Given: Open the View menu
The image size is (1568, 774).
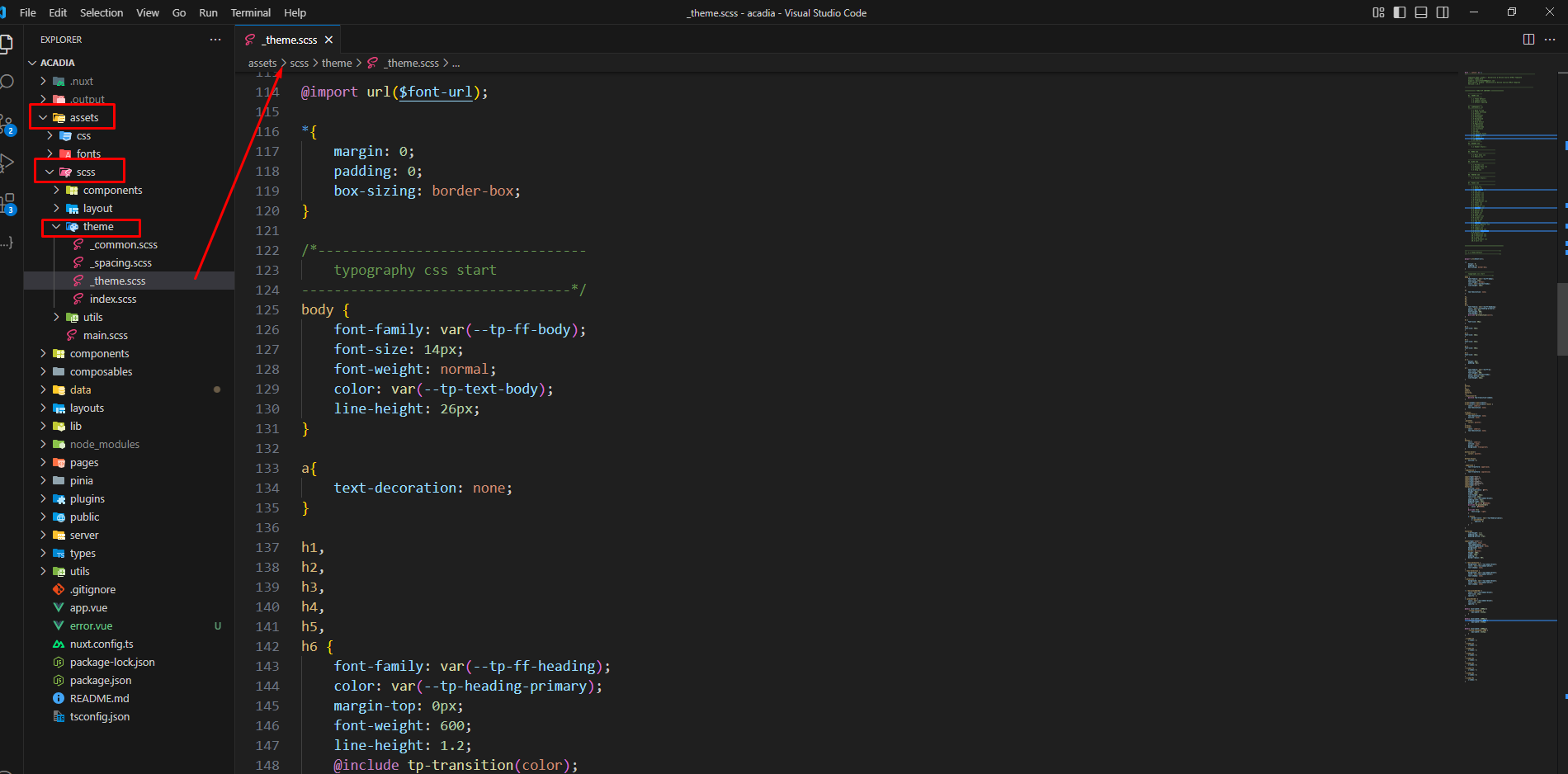Looking at the screenshot, I should click(x=148, y=12).
